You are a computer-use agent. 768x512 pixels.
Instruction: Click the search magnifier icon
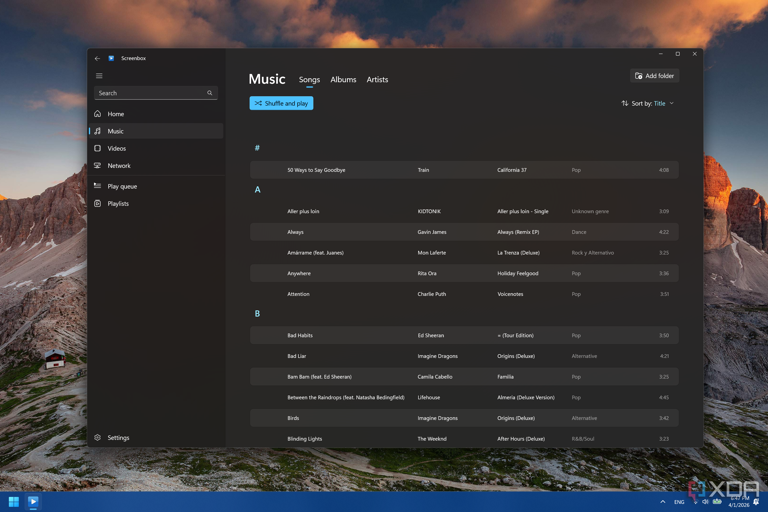pyautogui.click(x=210, y=93)
